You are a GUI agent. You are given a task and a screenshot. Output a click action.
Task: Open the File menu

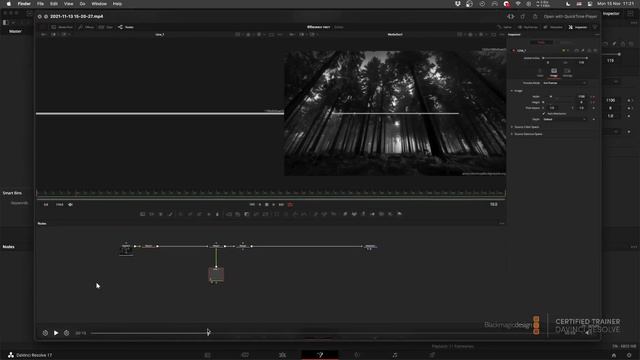click(x=40, y=4)
